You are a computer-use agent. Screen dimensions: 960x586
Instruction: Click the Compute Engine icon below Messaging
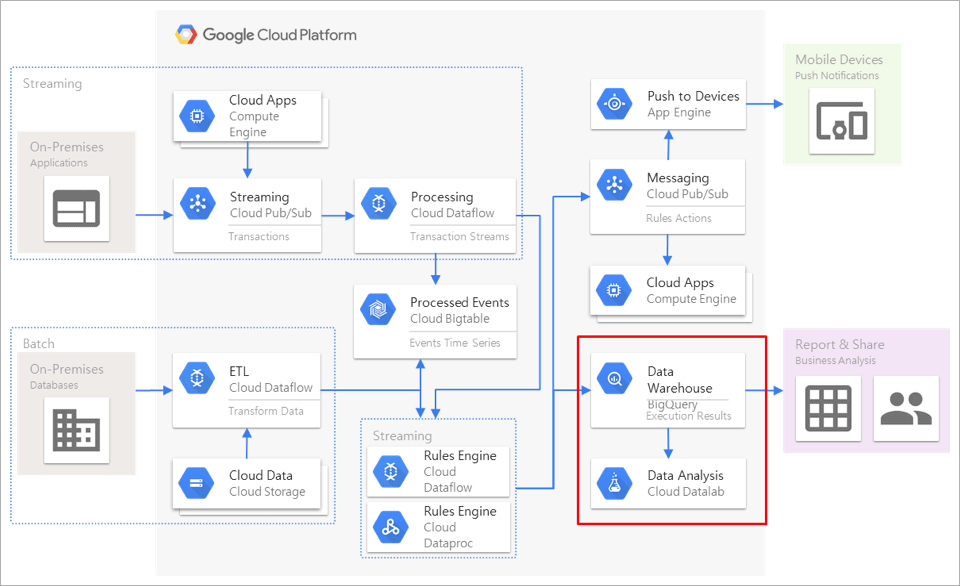click(x=614, y=290)
